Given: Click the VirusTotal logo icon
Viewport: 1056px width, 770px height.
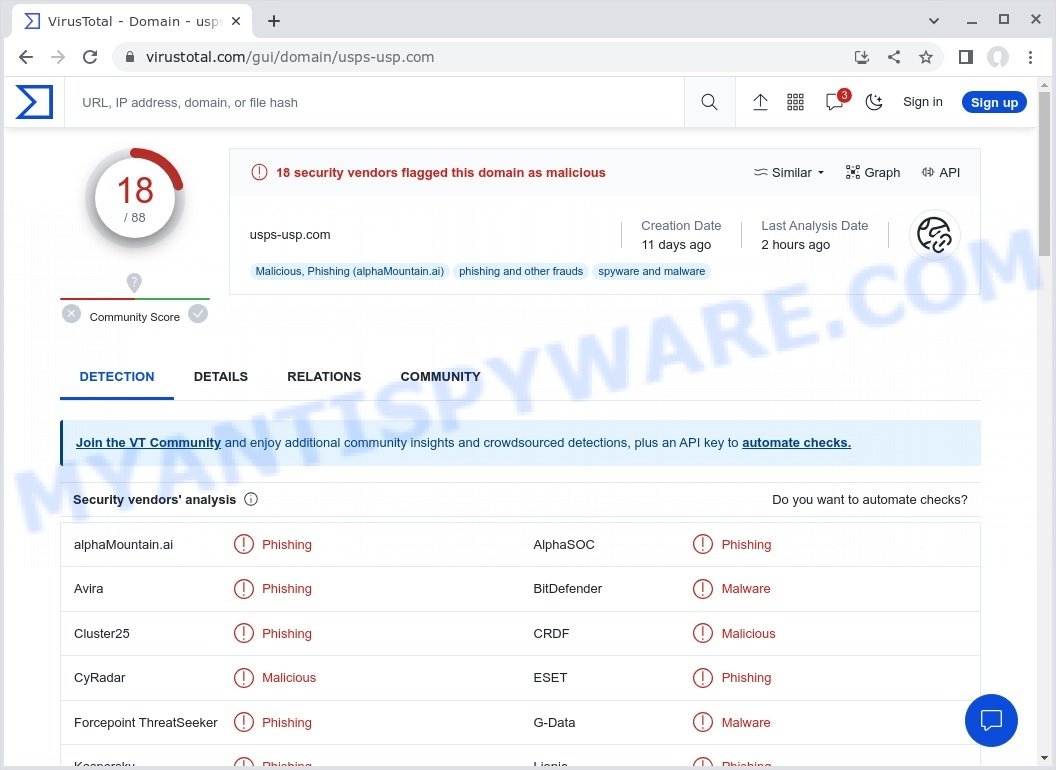Looking at the screenshot, I should coord(34,102).
